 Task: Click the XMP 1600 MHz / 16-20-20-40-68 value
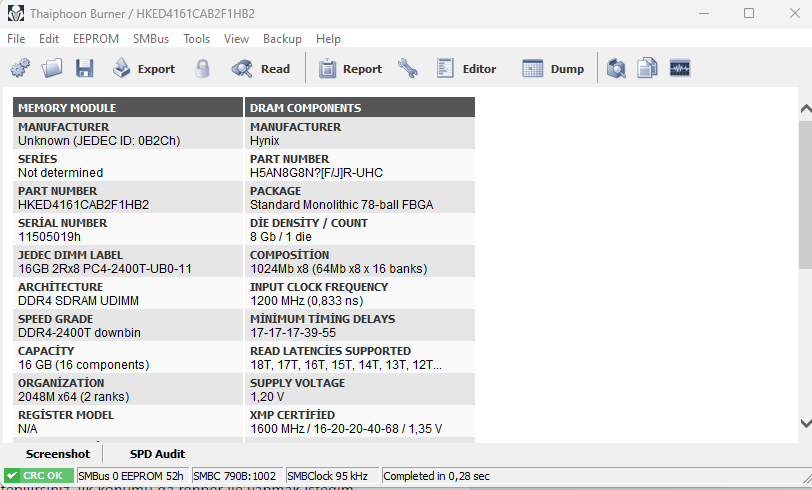pyautogui.click(x=346, y=429)
